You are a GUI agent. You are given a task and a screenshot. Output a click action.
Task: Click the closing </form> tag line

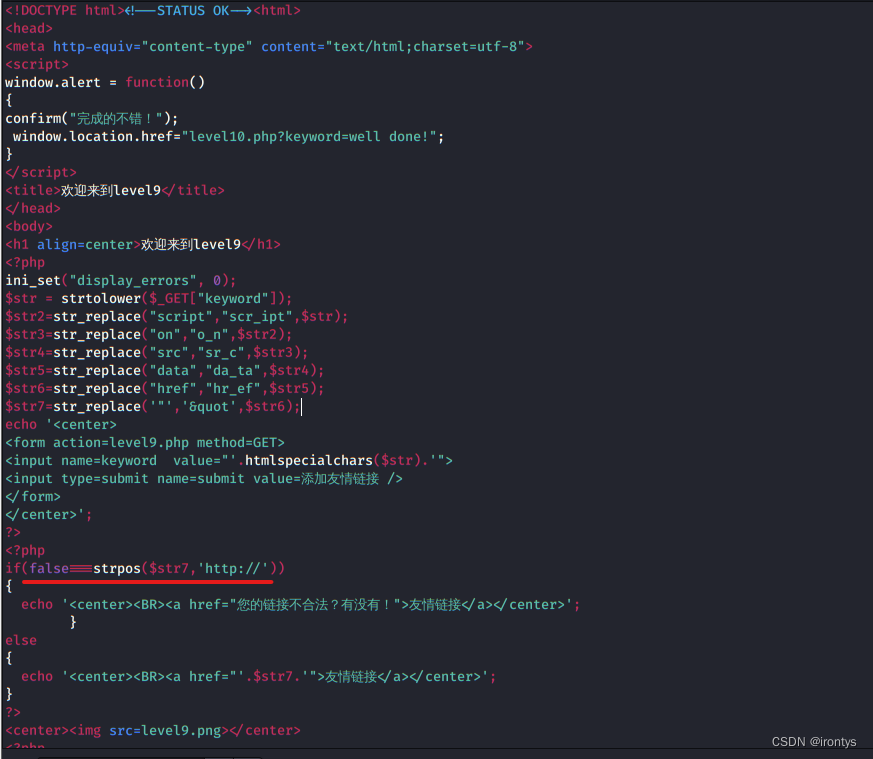tap(33, 496)
